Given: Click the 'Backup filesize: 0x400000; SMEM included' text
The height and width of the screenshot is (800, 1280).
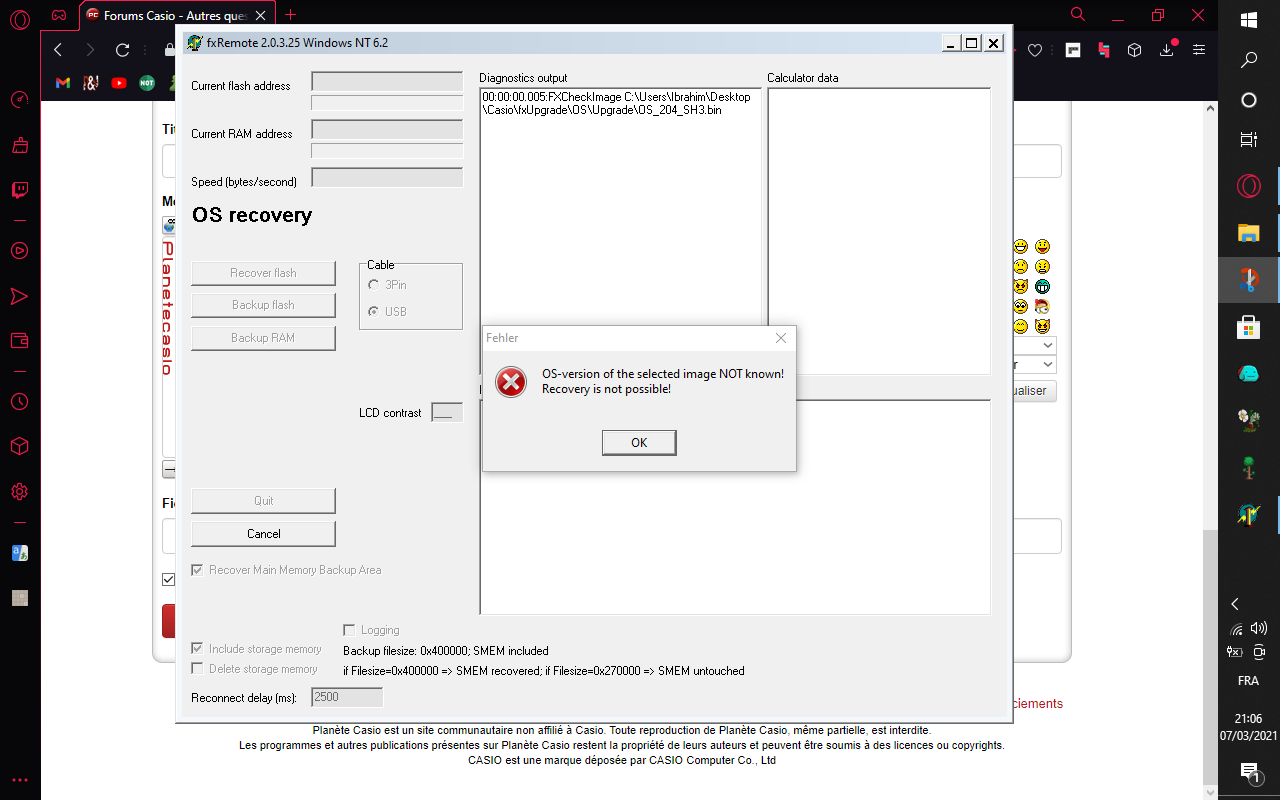Looking at the screenshot, I should tap(446, 651).
